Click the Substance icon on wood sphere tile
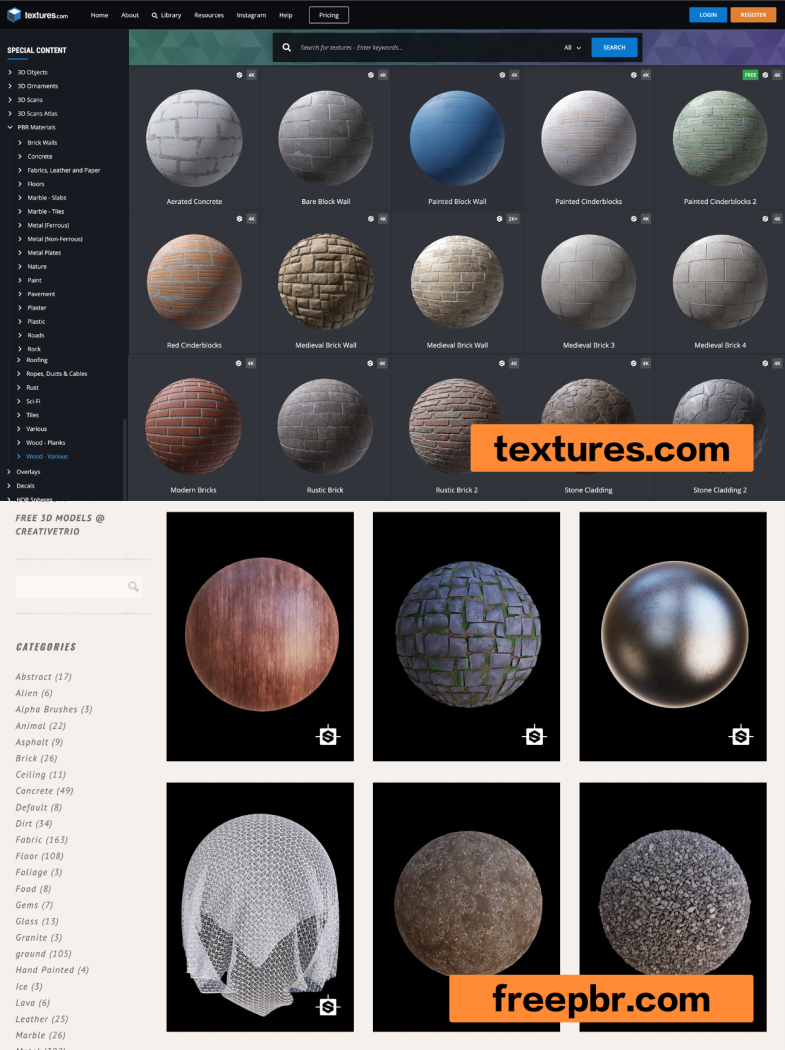The image size is (785, 1050). [x=328, y=736]
